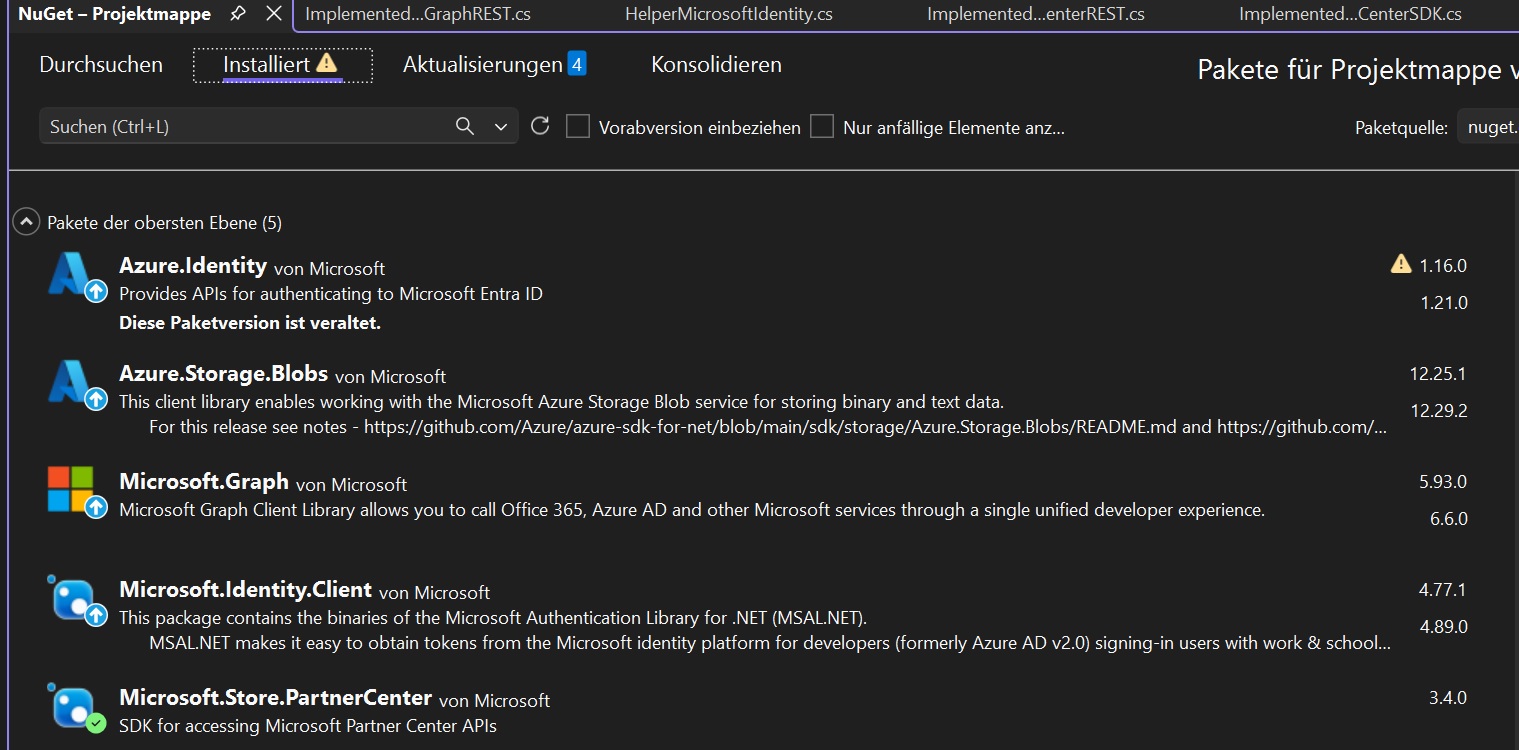Click installed version 1.16.0 of Azure.Identity
The width and height of the screenshot is (1519, 750).
pos(1443,265)
